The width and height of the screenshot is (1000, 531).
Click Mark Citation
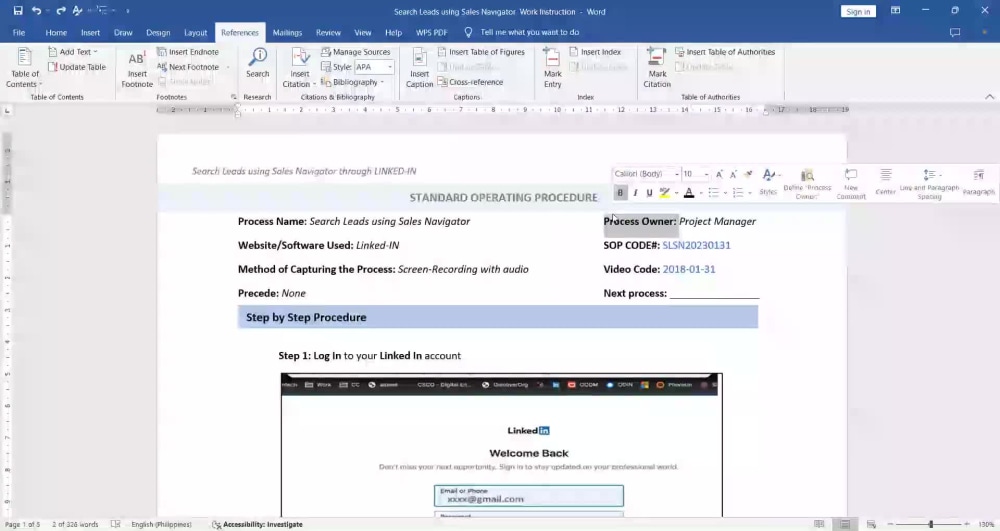coord(657,68)
